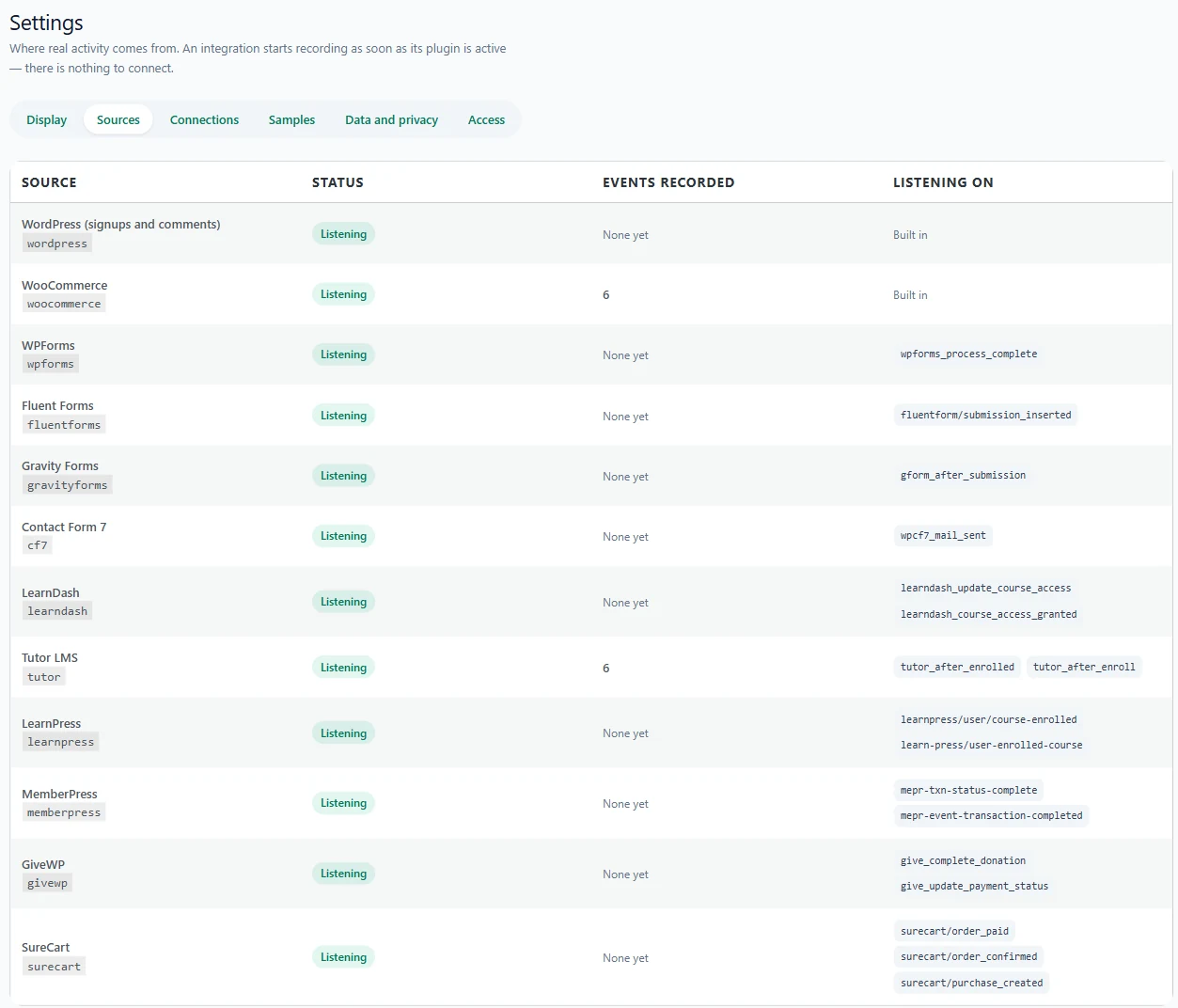The image size is (1178, 1008).
Task: Click the EVENTS RECORDED column header
Action: (x=668, y=182)
